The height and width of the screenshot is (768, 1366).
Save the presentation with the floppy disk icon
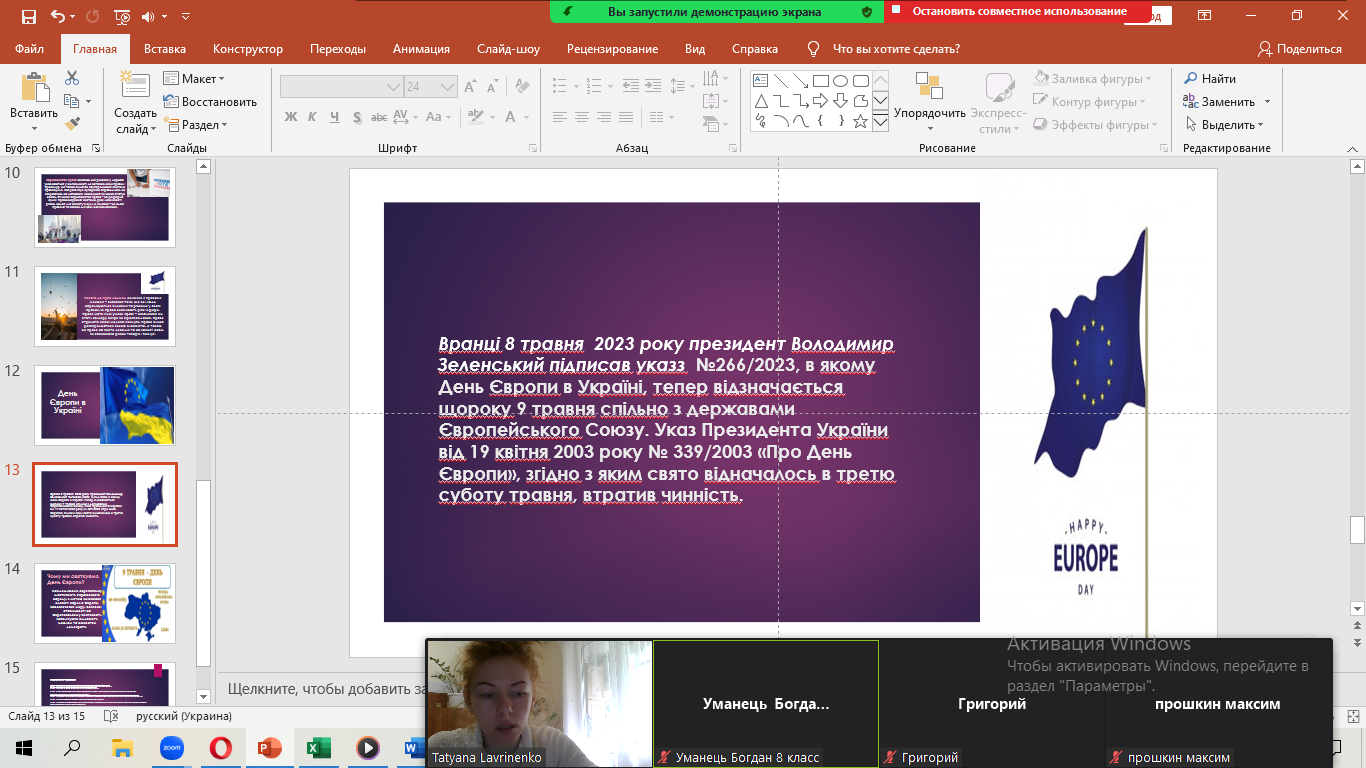click(27, 16)
